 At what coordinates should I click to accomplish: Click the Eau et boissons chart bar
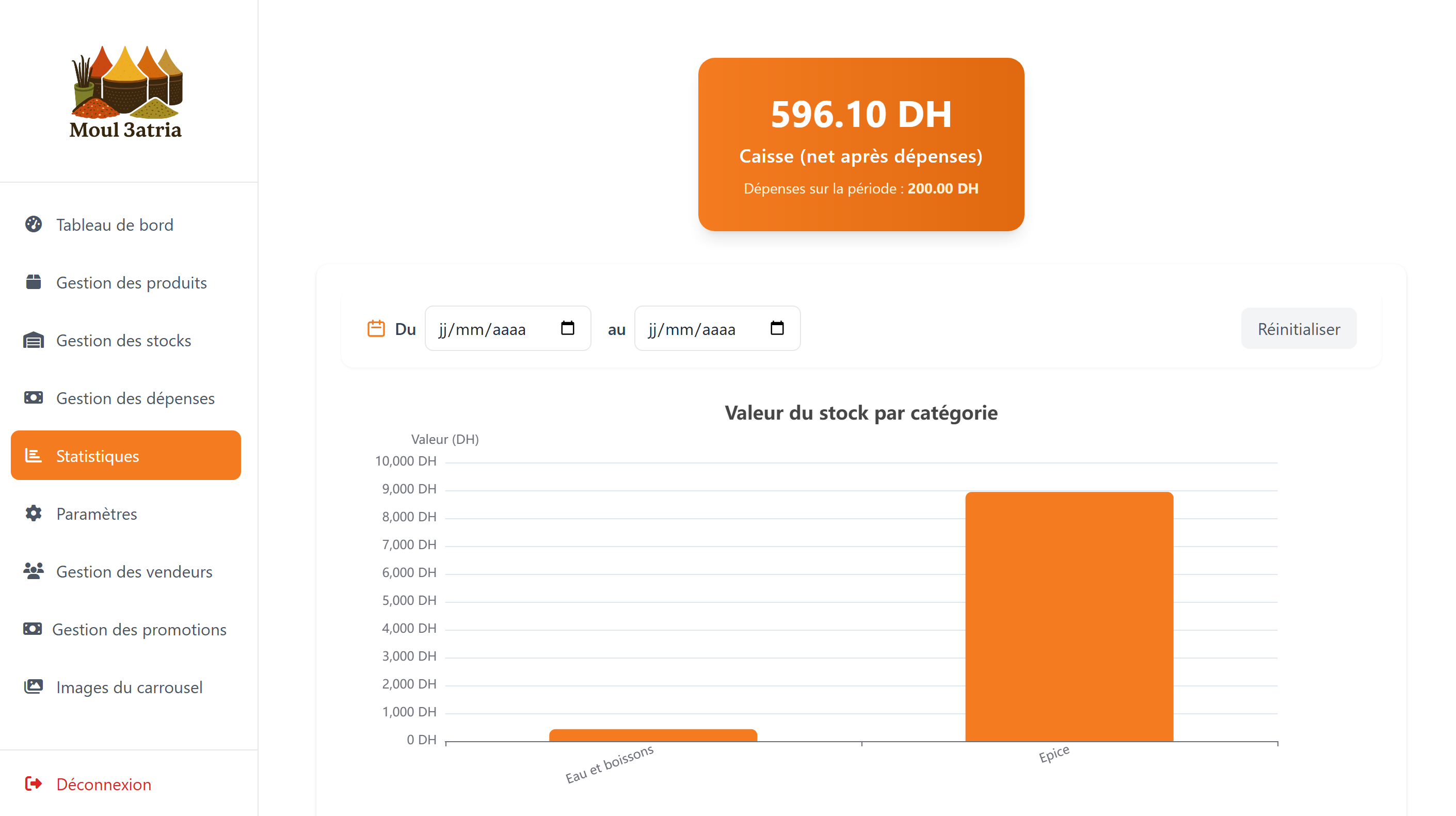click(652, 734)
